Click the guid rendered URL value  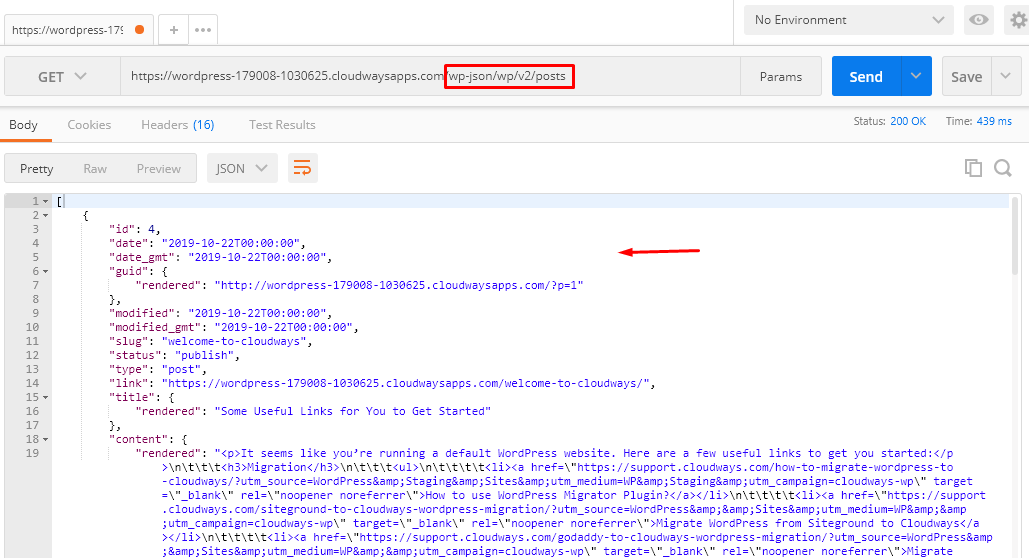pos(399,285)
